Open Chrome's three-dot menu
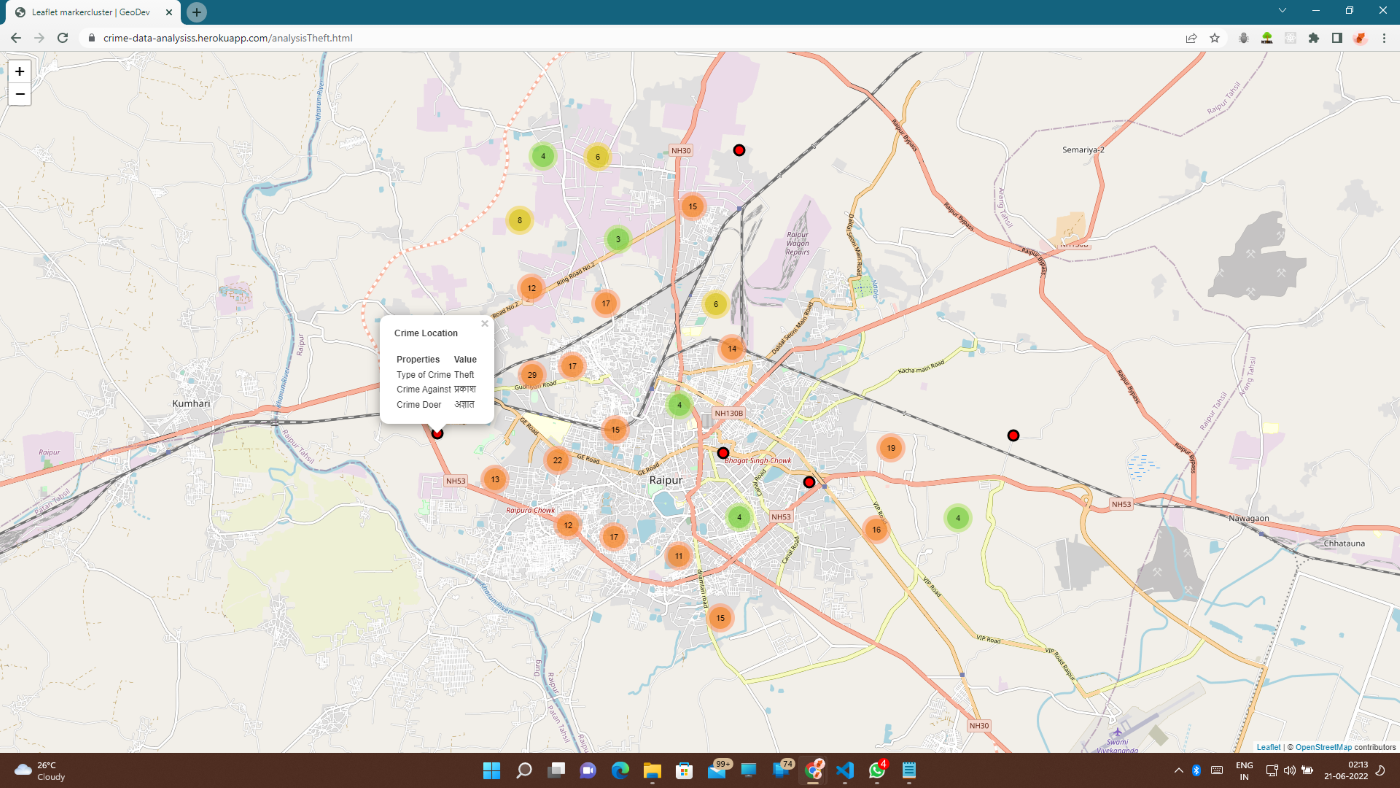 (1384, 37)
